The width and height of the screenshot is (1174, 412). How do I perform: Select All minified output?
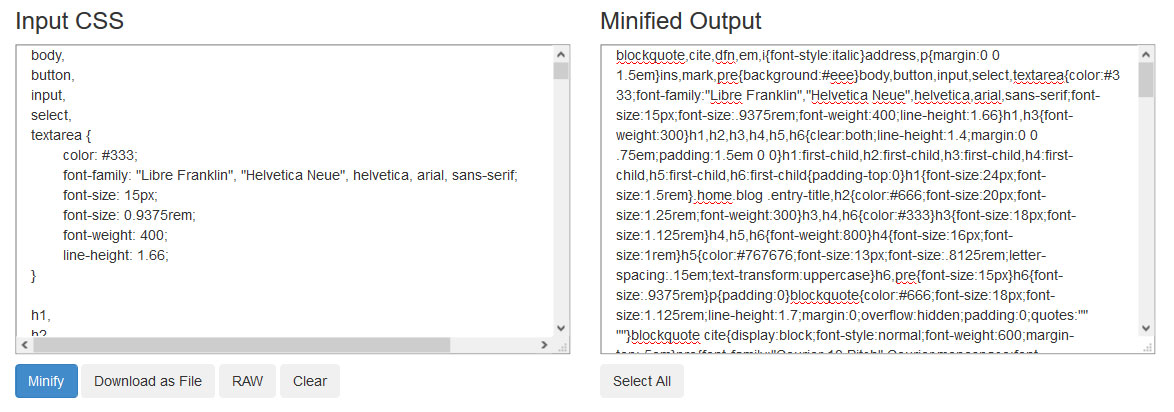point(642,381)
